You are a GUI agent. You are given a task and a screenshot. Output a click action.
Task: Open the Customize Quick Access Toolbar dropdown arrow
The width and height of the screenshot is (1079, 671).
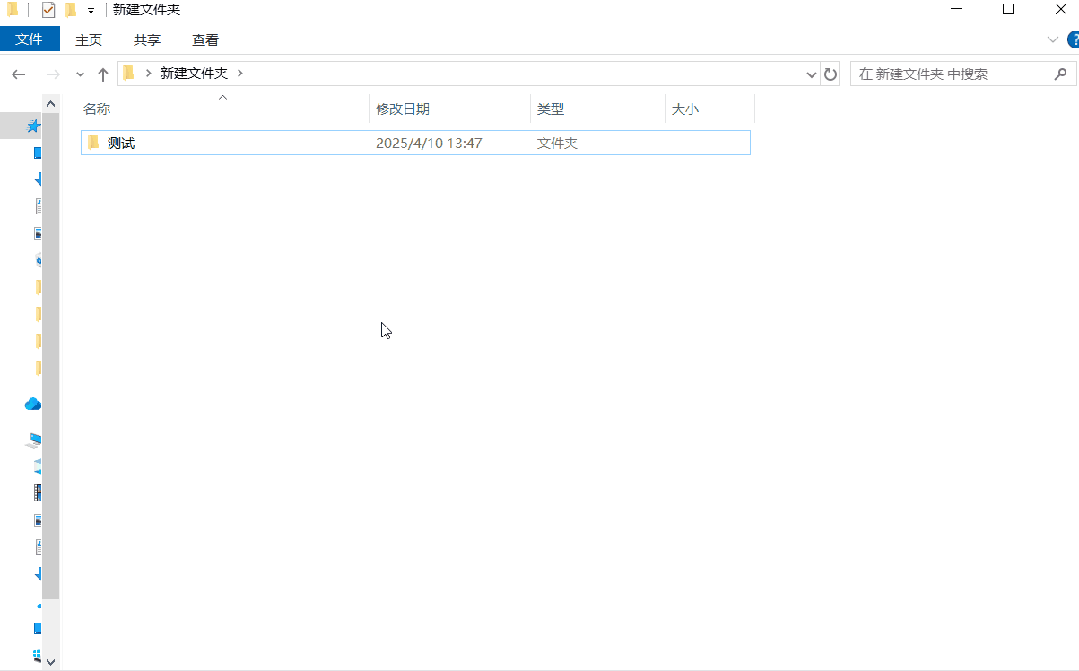click(x=89, y=10)
